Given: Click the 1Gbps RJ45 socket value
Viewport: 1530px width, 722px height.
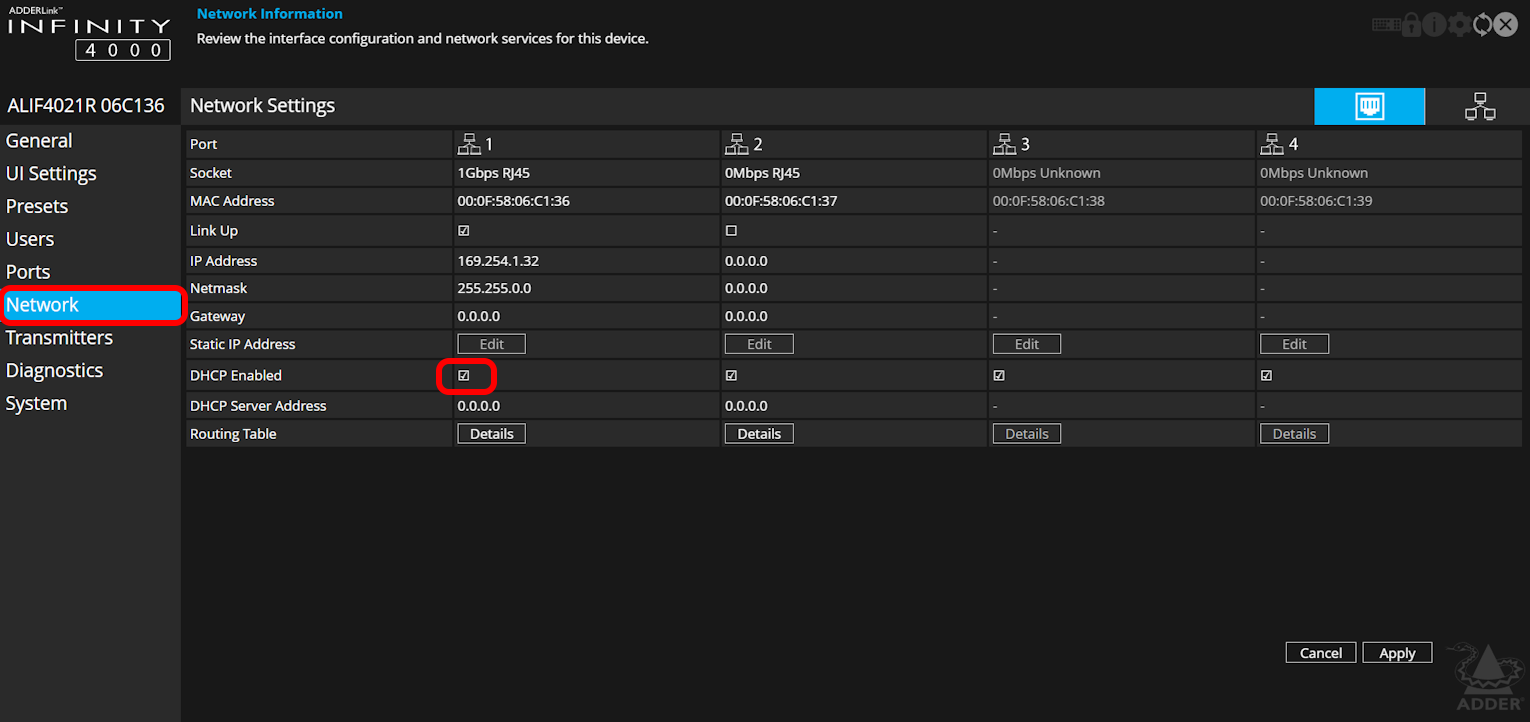Looking at the screenshot, I should click(x=494, y=173).
